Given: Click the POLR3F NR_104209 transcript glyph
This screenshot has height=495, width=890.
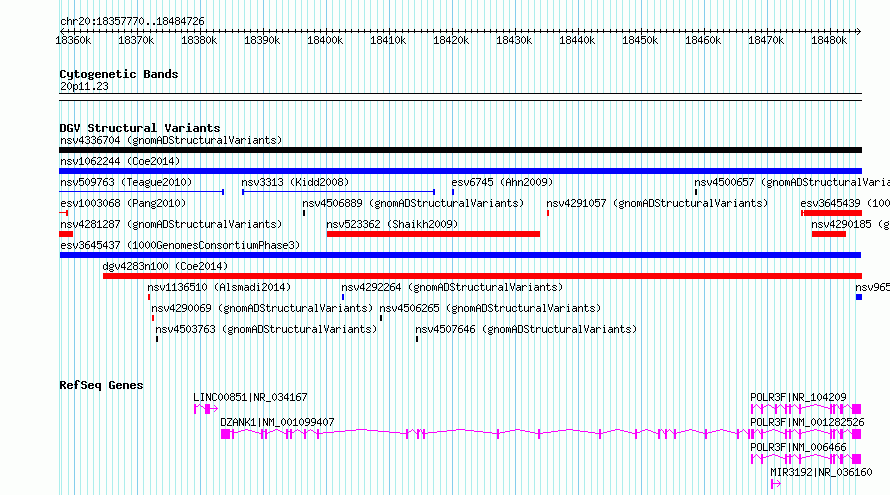Looking at the screenshot, I should [805, 409].
